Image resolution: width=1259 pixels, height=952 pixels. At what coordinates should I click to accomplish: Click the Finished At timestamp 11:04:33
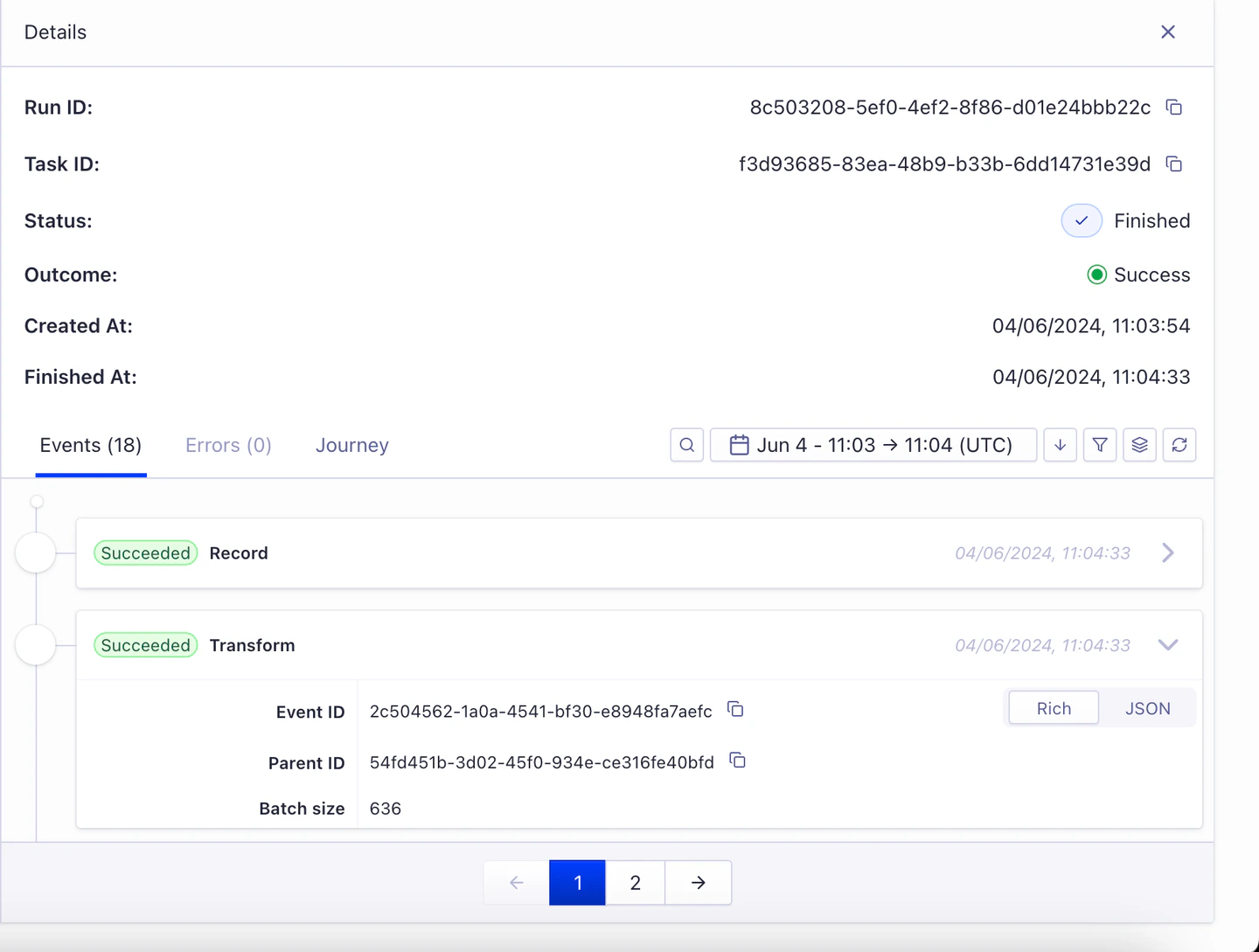1091,378
